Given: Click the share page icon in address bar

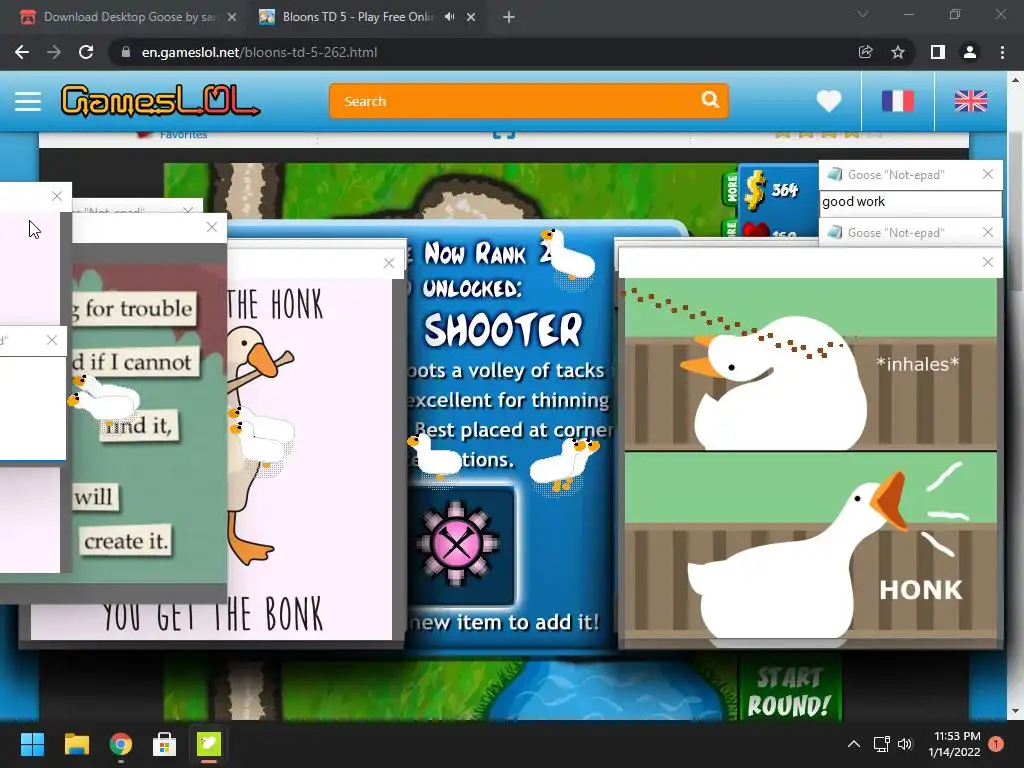Looking at the screenshot, I should pyautogui.click(x=865, y=52).
